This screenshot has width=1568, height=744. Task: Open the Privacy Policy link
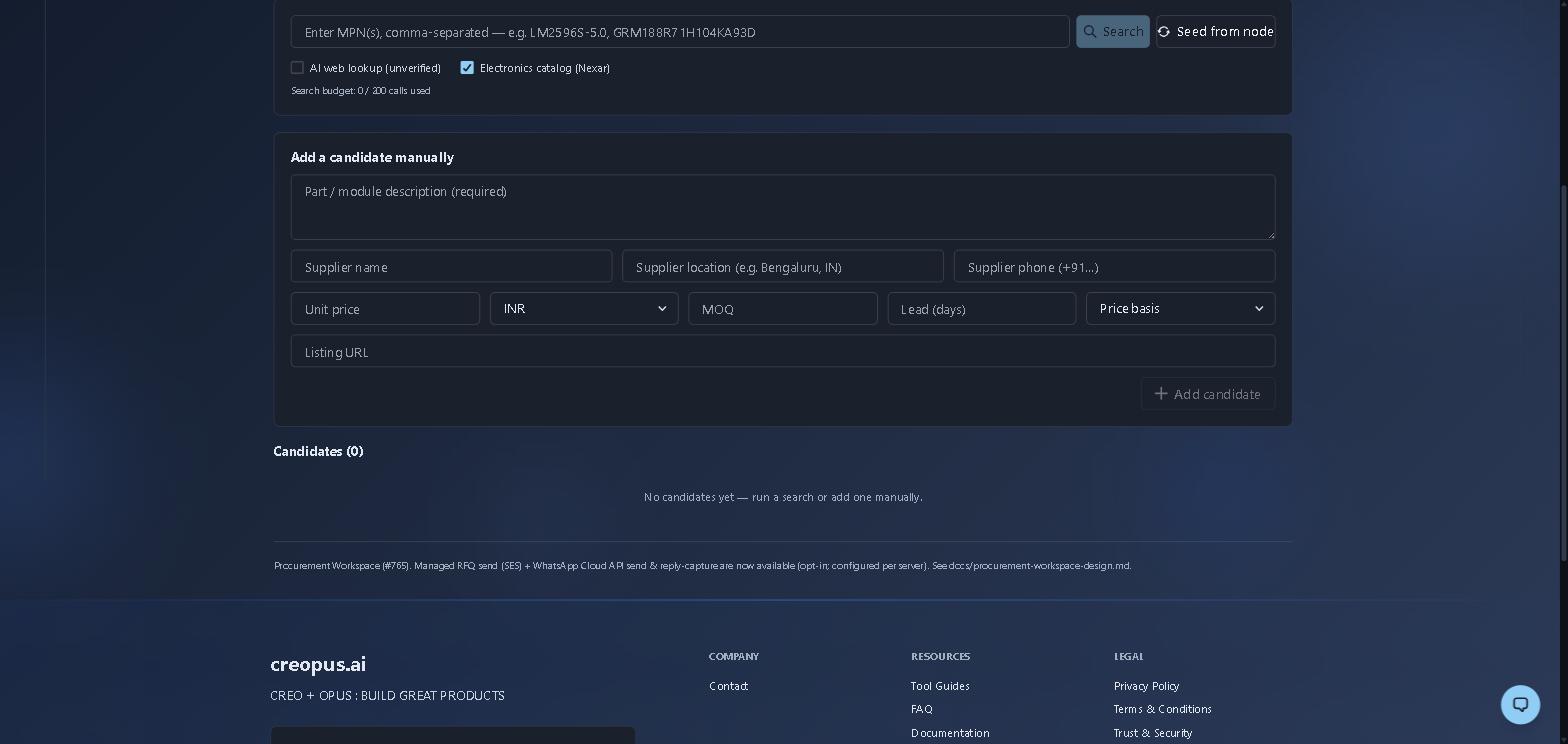coord(1147,686)
